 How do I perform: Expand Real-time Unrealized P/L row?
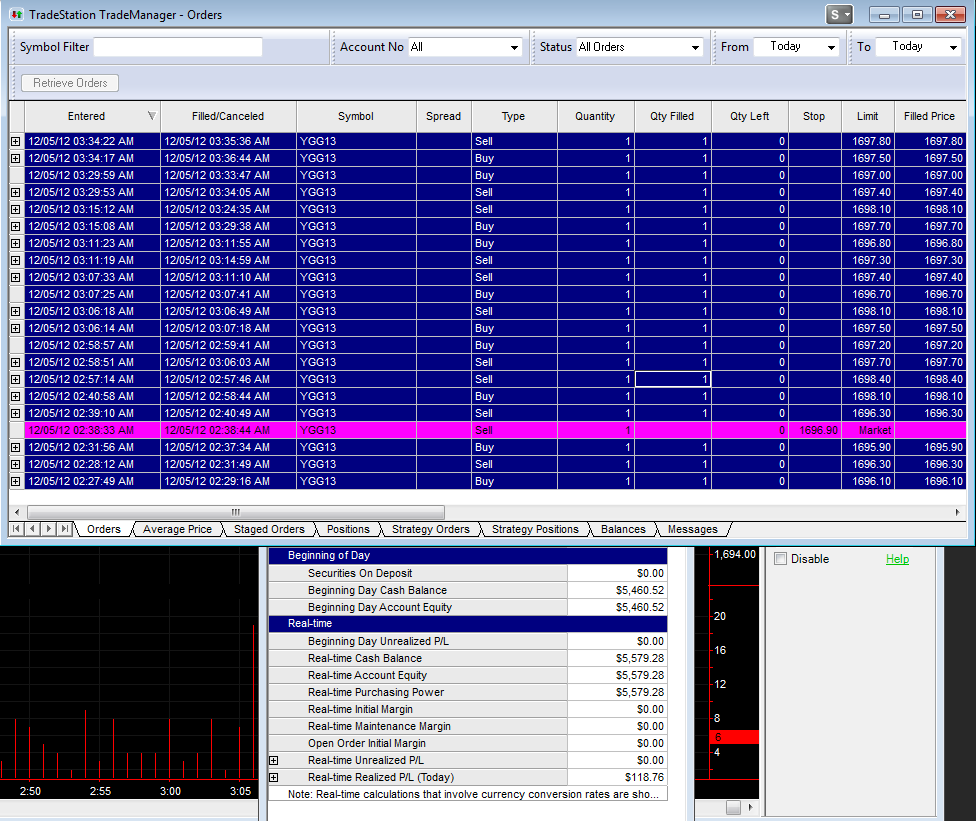pos(273,761)
